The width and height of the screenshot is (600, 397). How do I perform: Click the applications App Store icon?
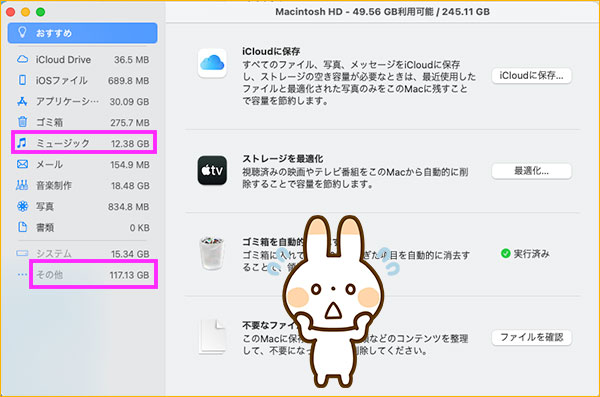22,101
